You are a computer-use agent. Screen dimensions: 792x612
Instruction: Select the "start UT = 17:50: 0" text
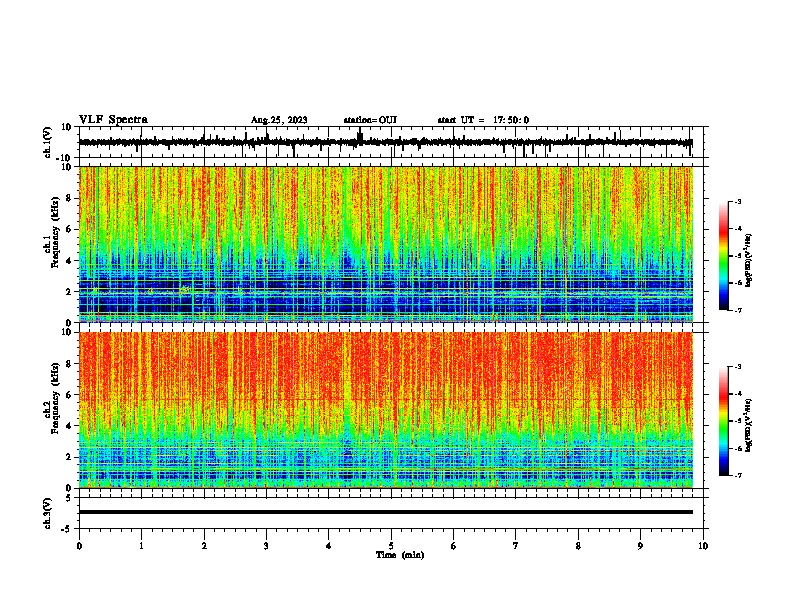pyautogui.click(x=483, y=120)
